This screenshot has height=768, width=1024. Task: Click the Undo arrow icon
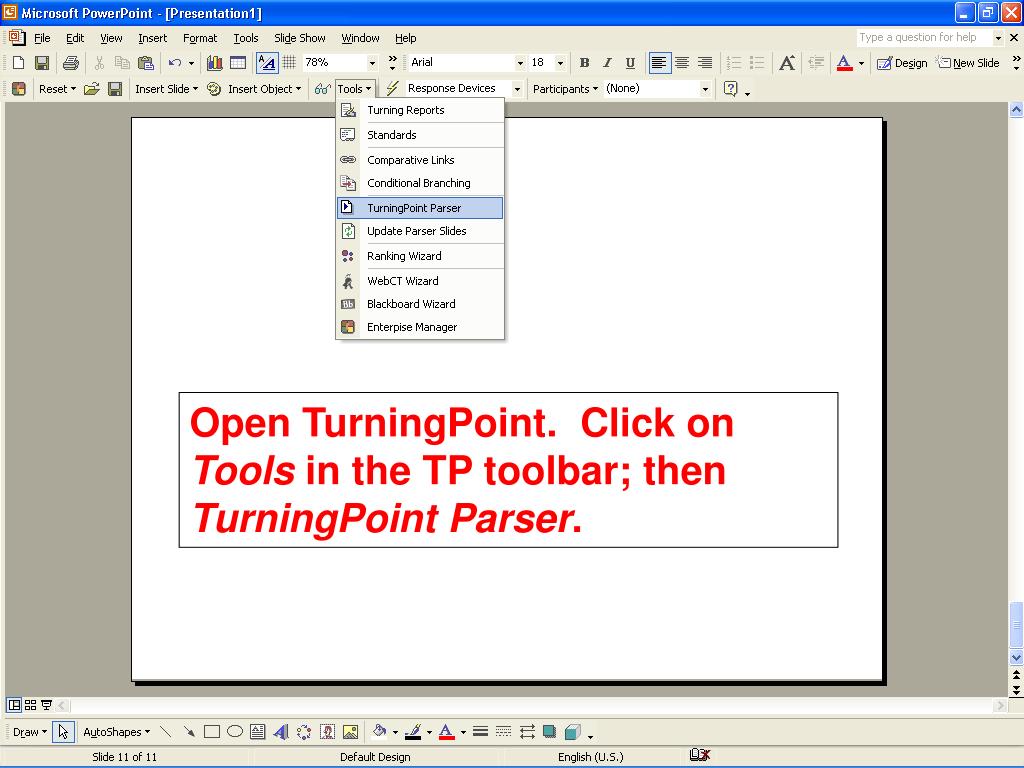(174, 63)
